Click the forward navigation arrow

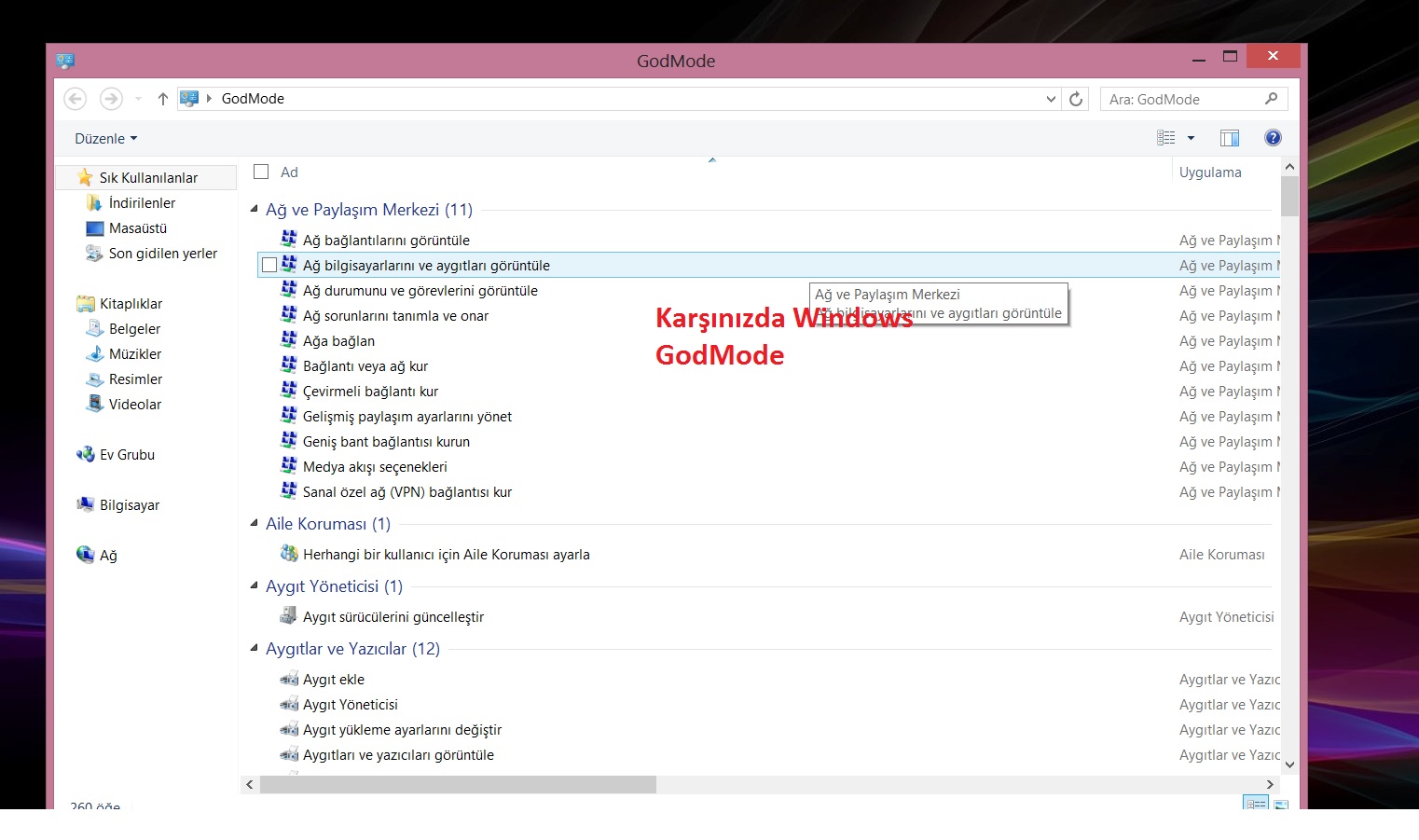pos(111,99)
